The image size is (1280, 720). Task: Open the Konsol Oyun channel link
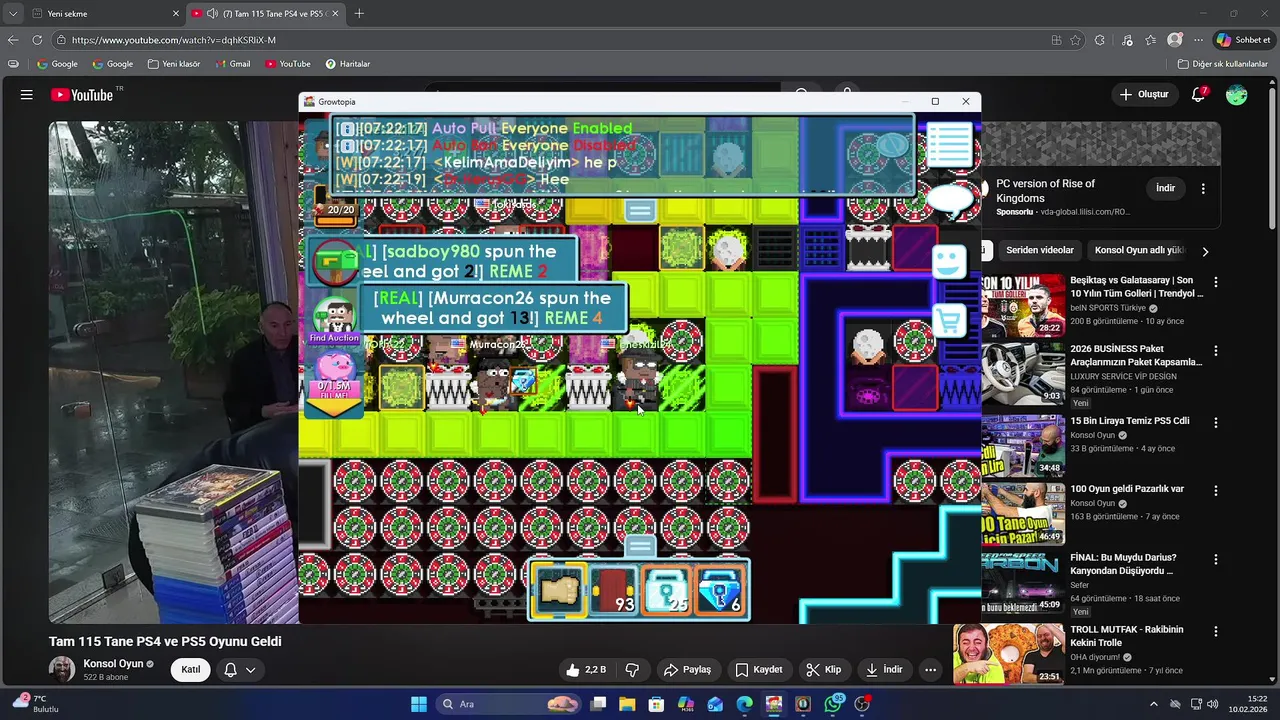tap(113, 663)
